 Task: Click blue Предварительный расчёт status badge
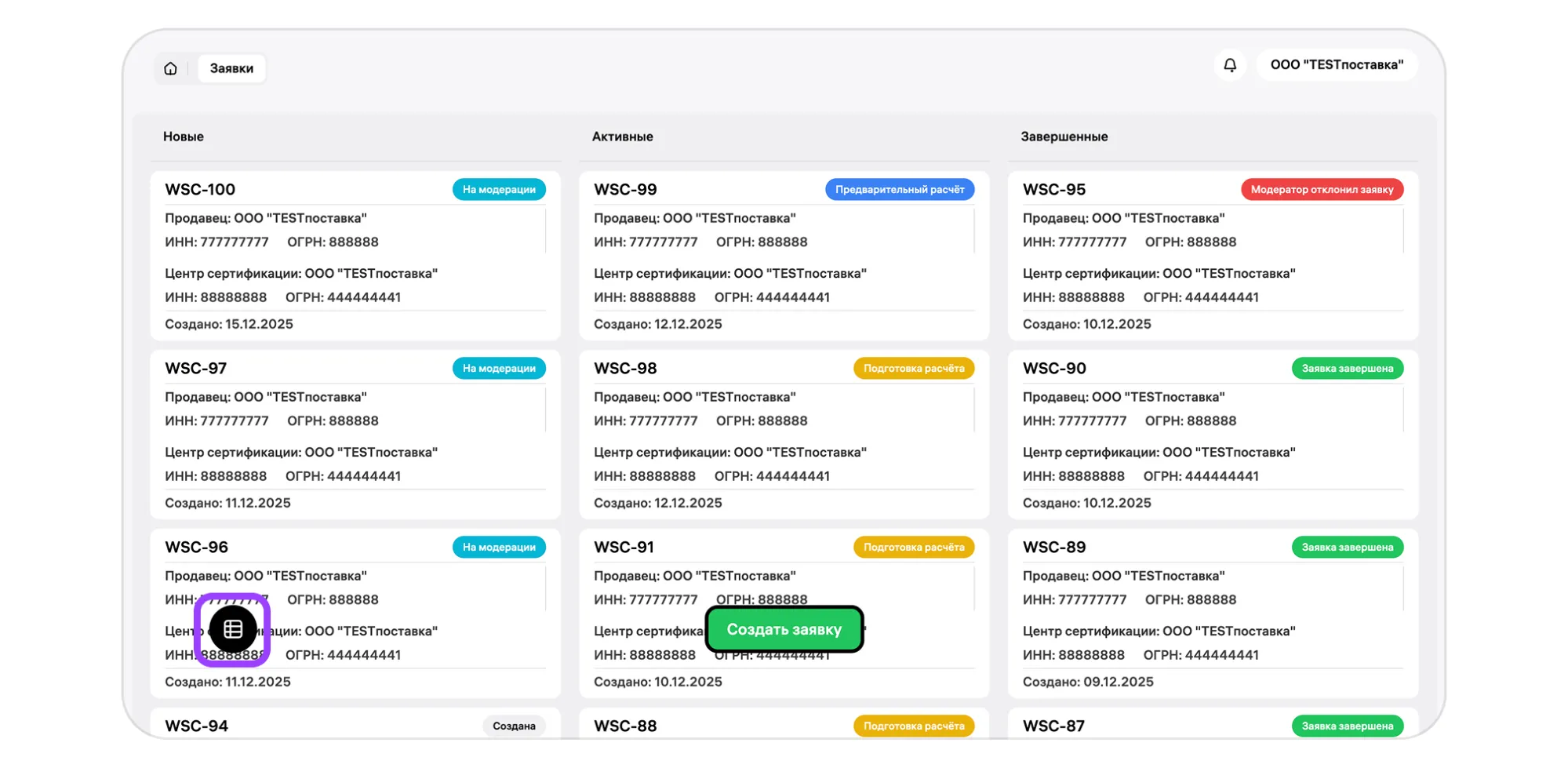[899, 190]
